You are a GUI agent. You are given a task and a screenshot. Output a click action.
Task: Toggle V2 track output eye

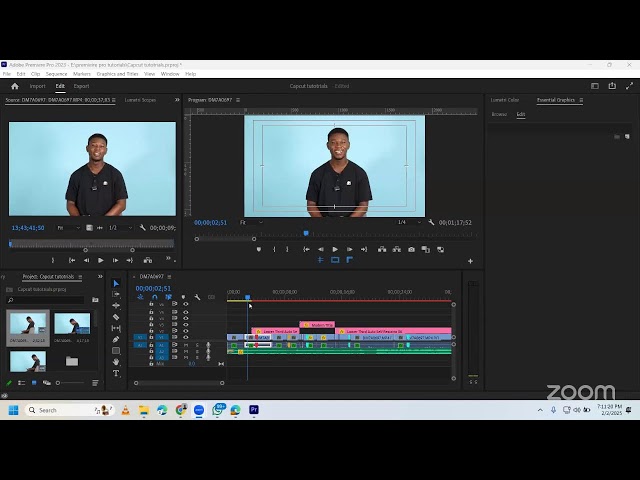click(x=185, y=331)
